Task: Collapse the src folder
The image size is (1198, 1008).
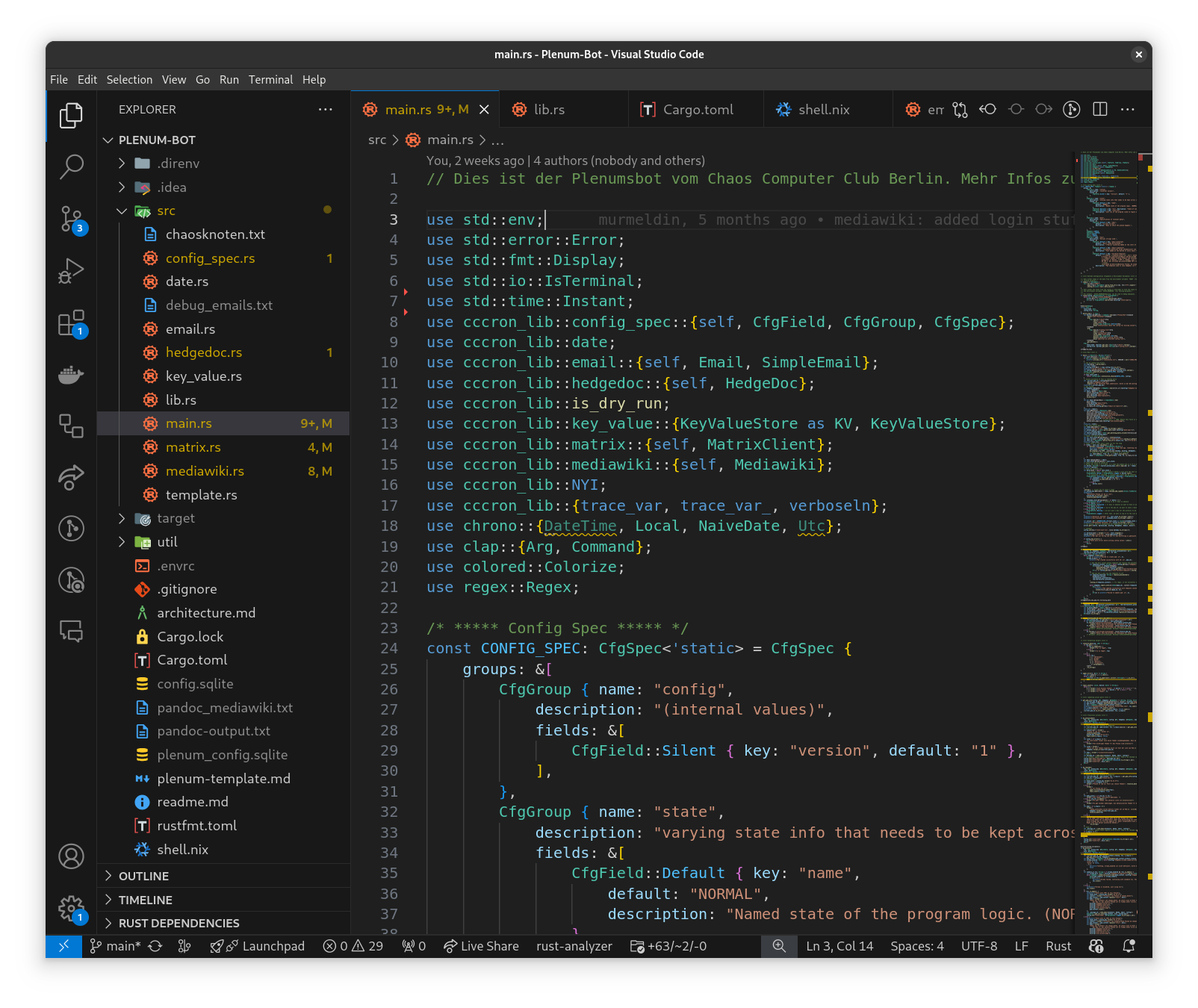Action: pyautogui.click(x=166, y=211)
